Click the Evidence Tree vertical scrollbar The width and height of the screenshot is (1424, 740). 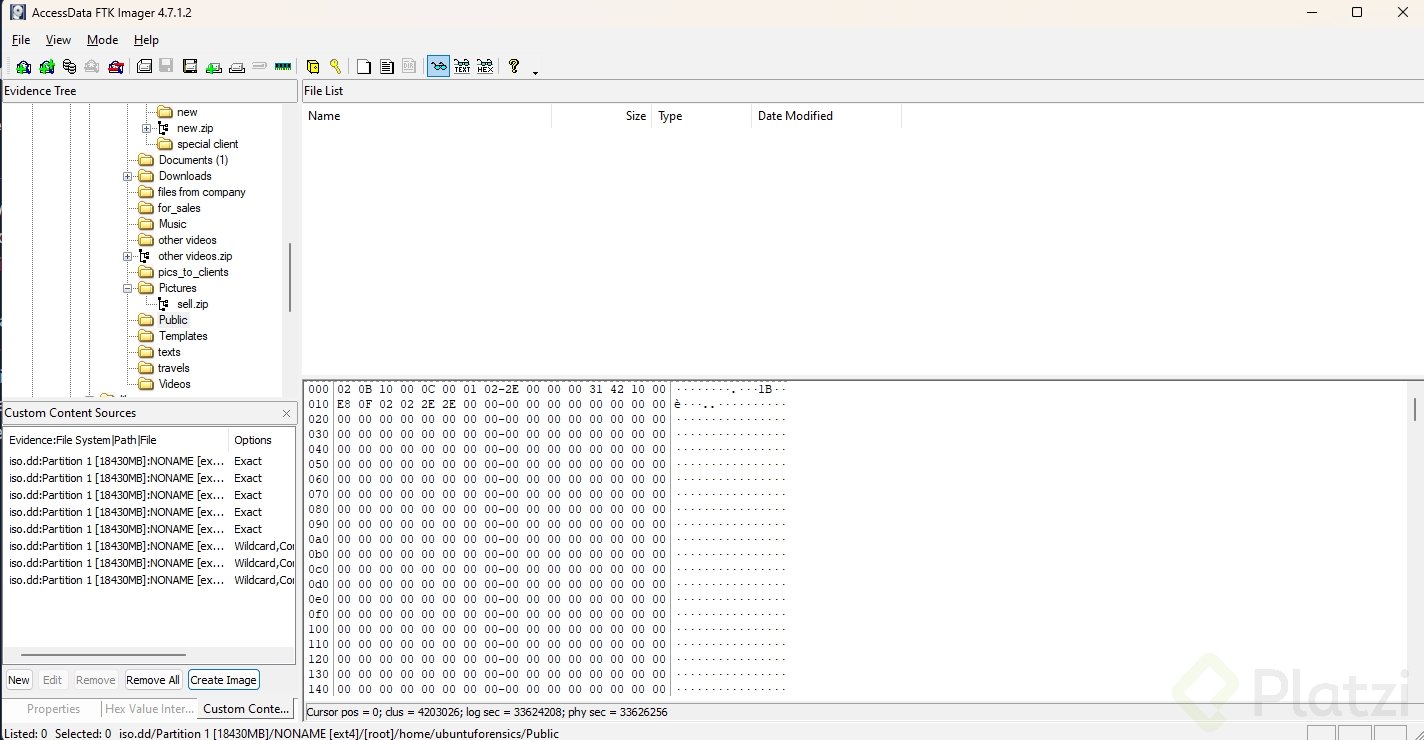pos(290,276)
